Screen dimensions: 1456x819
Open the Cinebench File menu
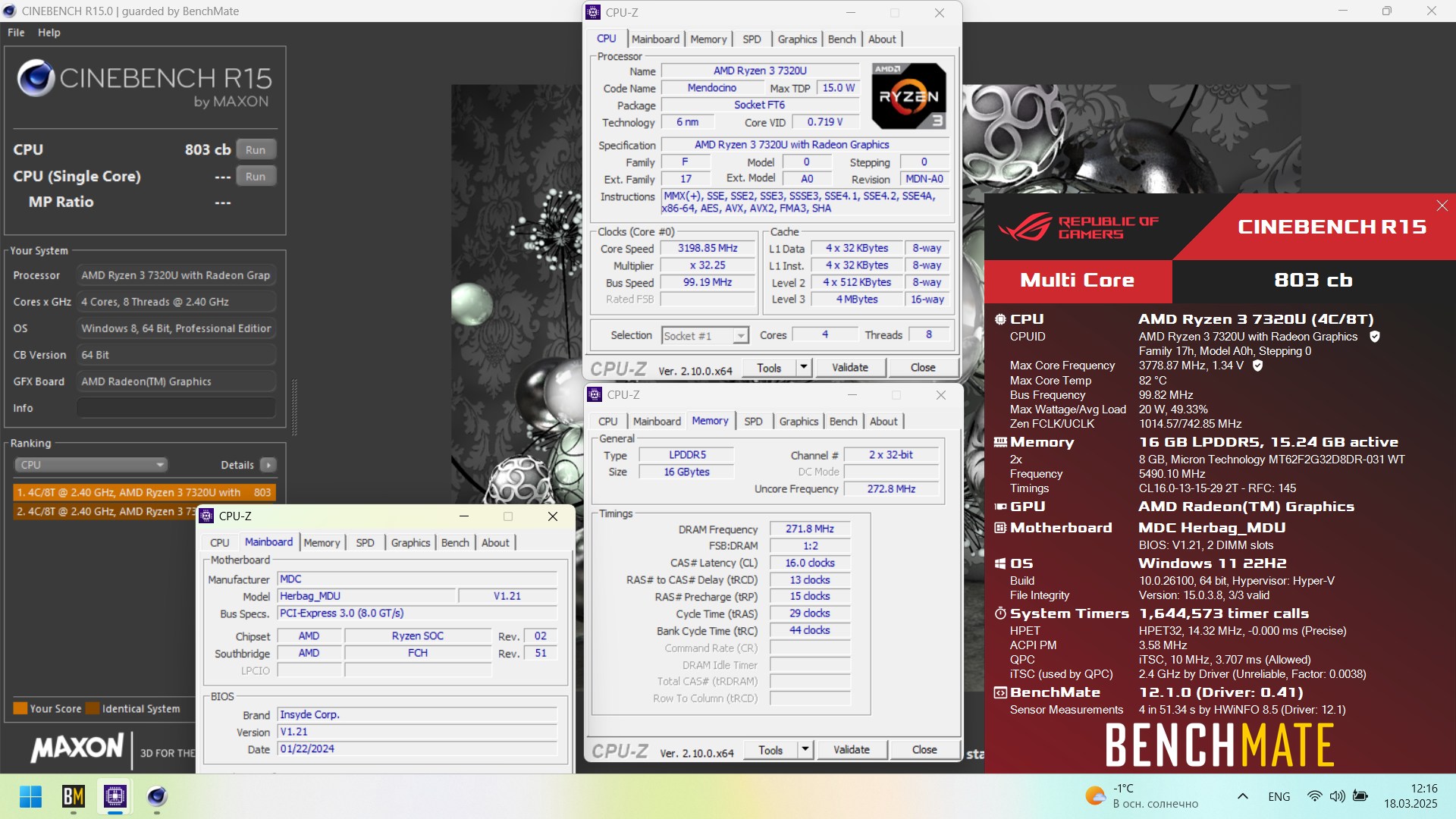click(x=16, y=33)
